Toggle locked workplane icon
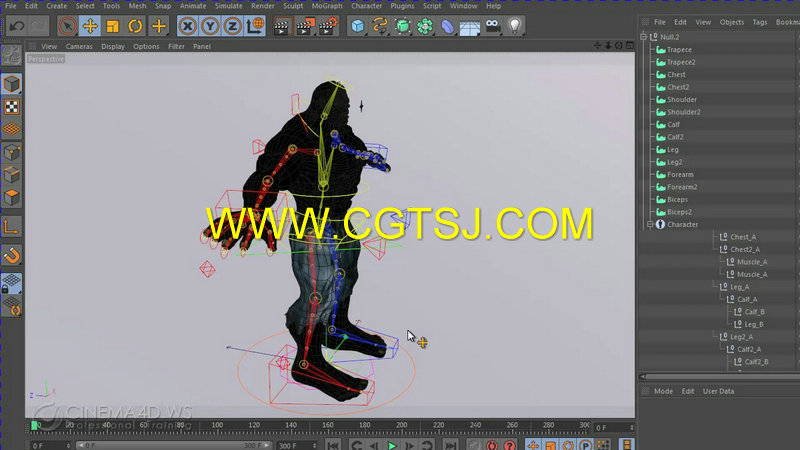 click(x=11, y=283)
